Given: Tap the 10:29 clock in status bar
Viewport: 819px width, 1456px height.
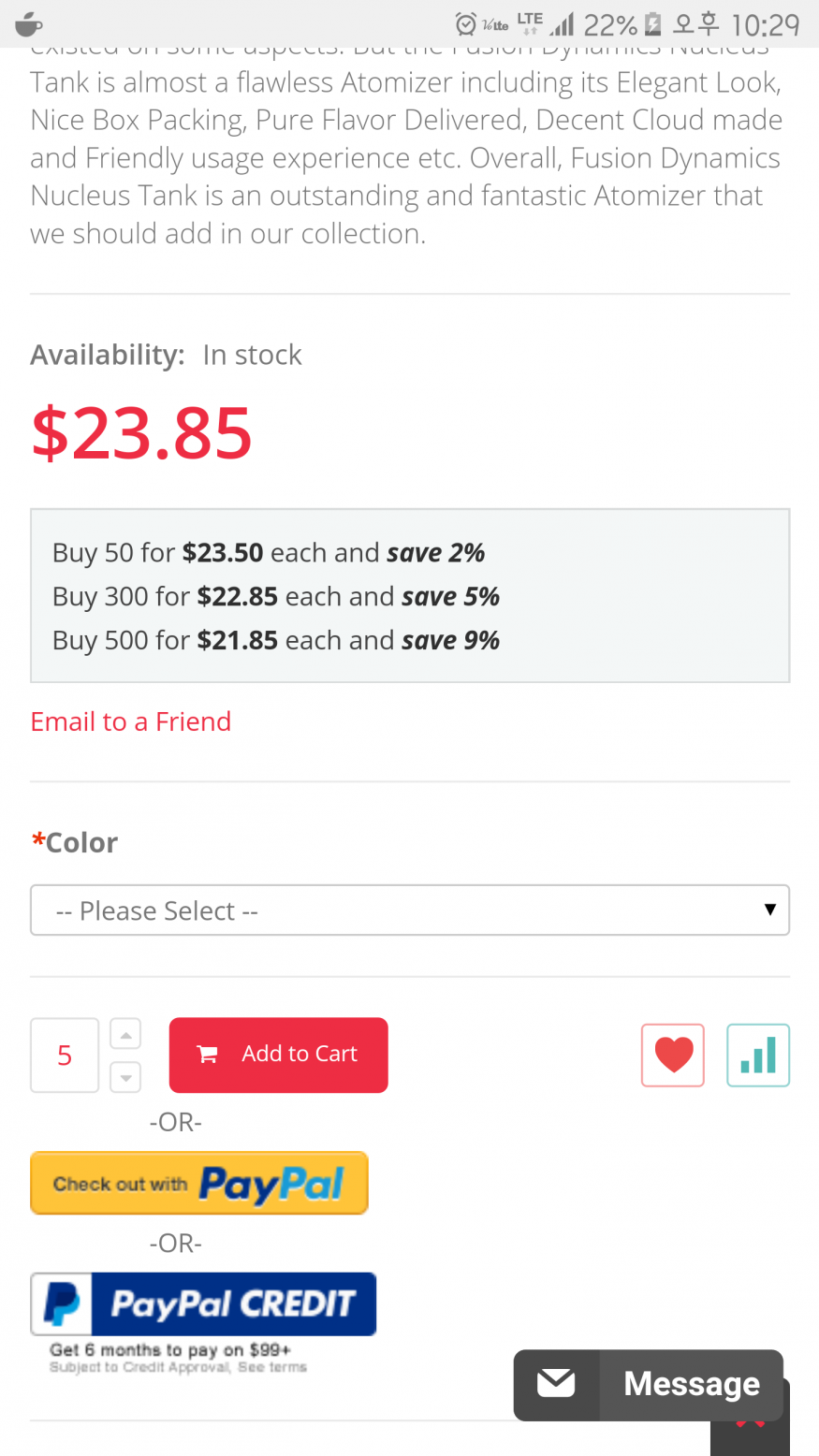Looking at the screenshot, I should (x=766, y=24).
